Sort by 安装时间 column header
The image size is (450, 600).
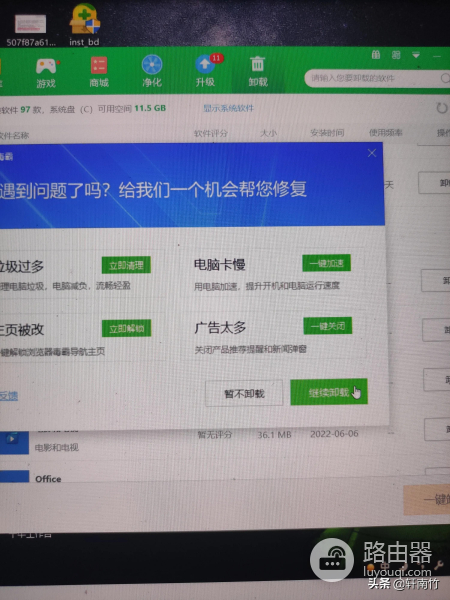click(327, 132)
